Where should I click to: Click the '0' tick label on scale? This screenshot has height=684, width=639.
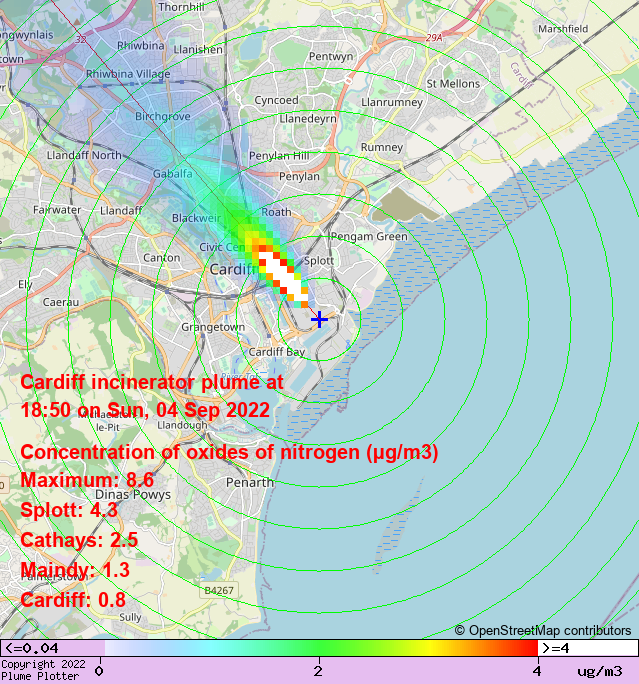click(99, 671)
